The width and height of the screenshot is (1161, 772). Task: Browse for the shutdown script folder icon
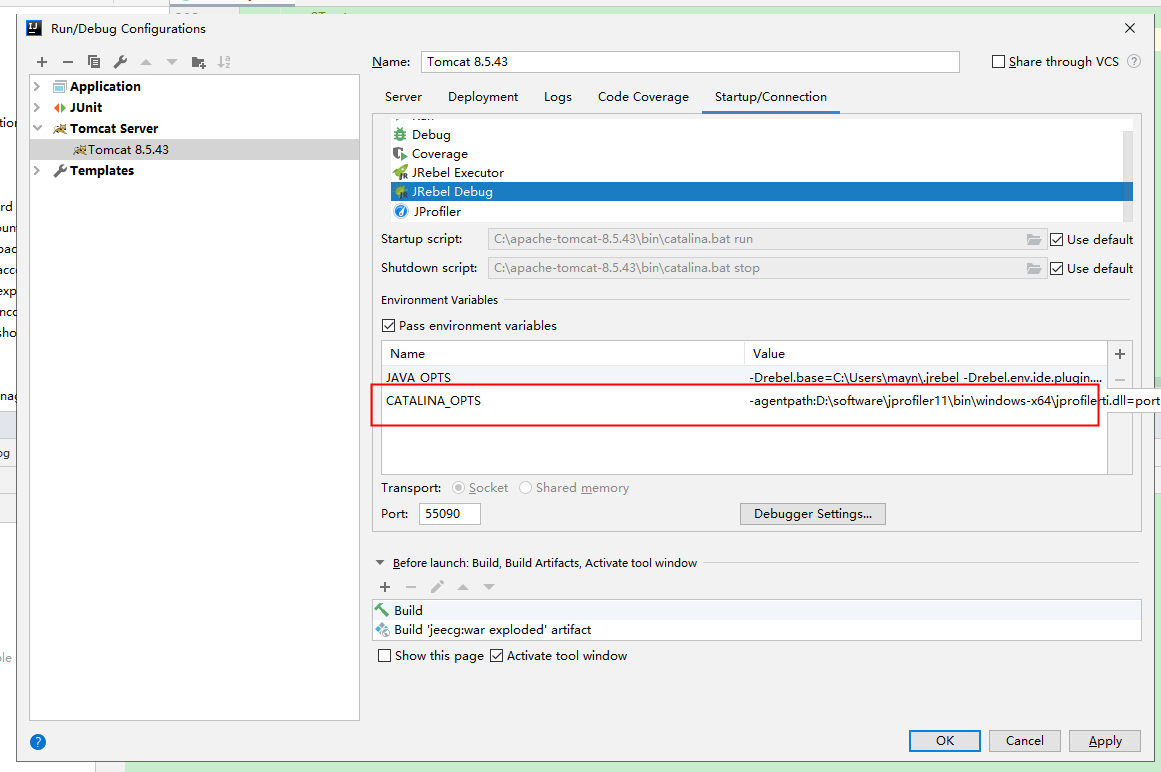pyautogui.click(x=1034, y=268)
